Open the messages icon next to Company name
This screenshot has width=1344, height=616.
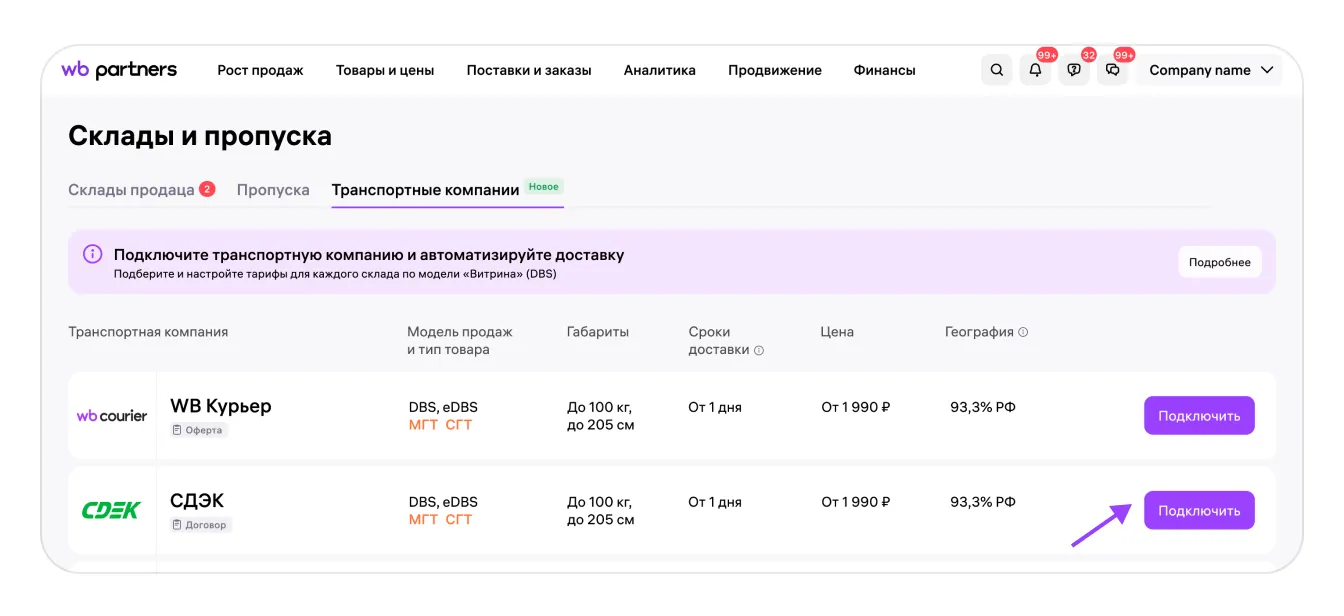pyautogui.click(x=1113, y=70)
